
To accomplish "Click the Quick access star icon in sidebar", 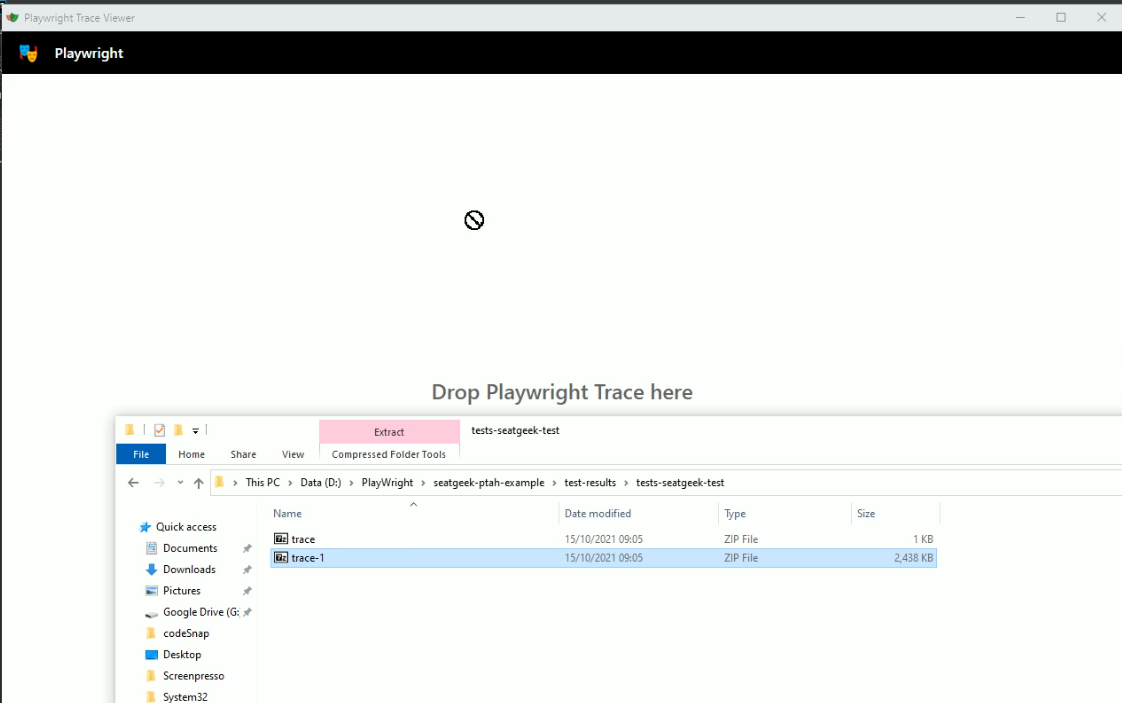I will (145, 527).
